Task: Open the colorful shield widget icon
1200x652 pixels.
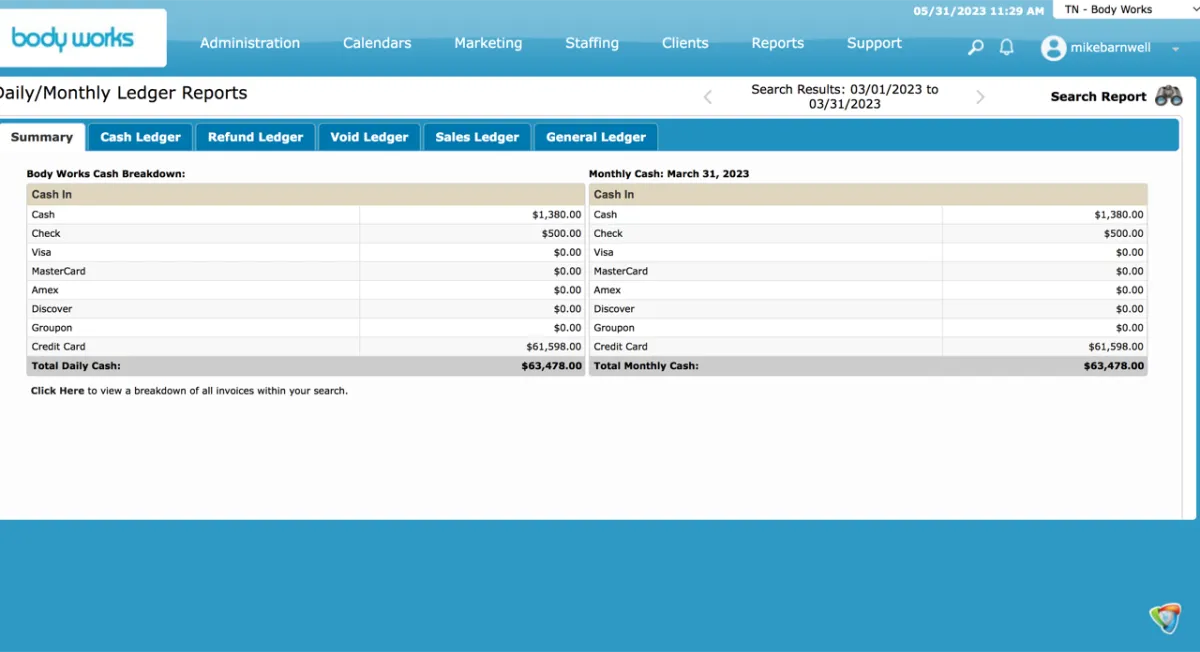Action: [x=1165, y=619]
